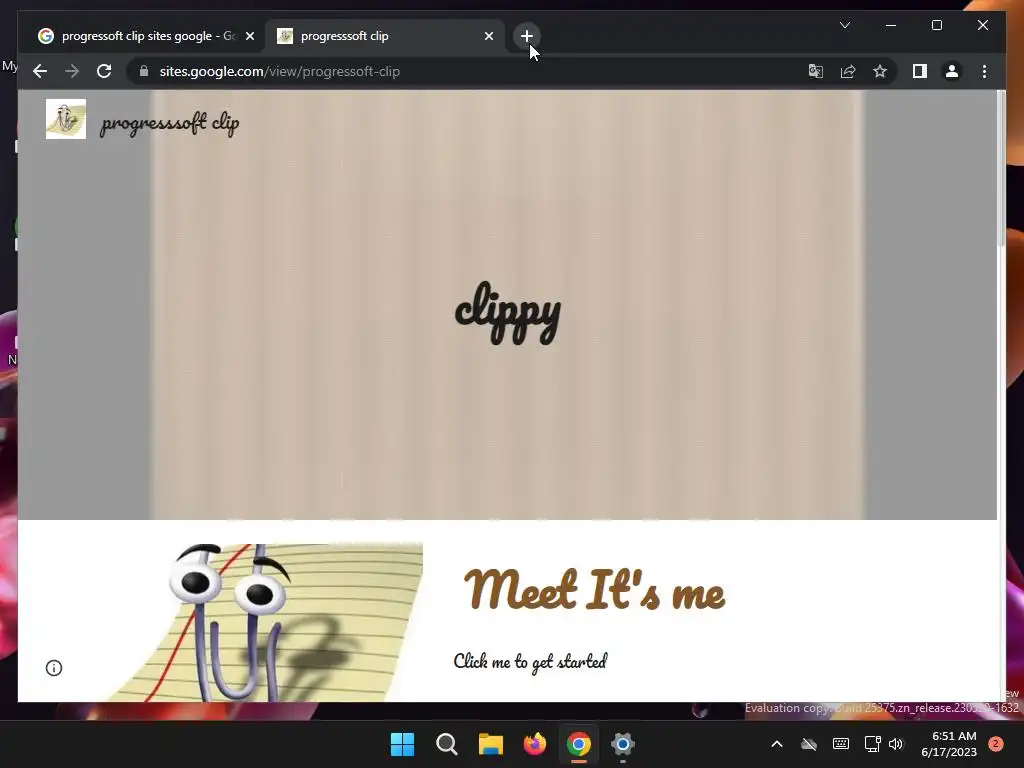Launch Firefox from the taskbar
1024x768 pixels.
(535, 744)
